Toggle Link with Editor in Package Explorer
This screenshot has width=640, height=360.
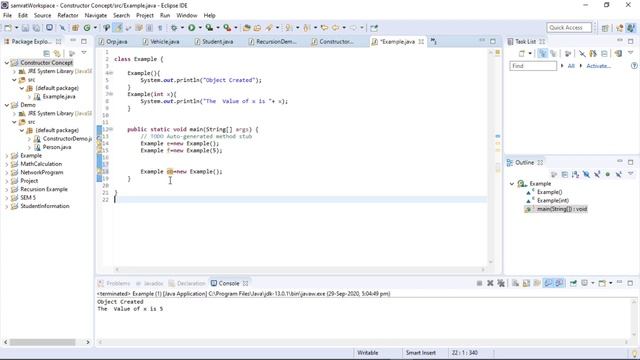pyautogui.click(x=57, y=53)
